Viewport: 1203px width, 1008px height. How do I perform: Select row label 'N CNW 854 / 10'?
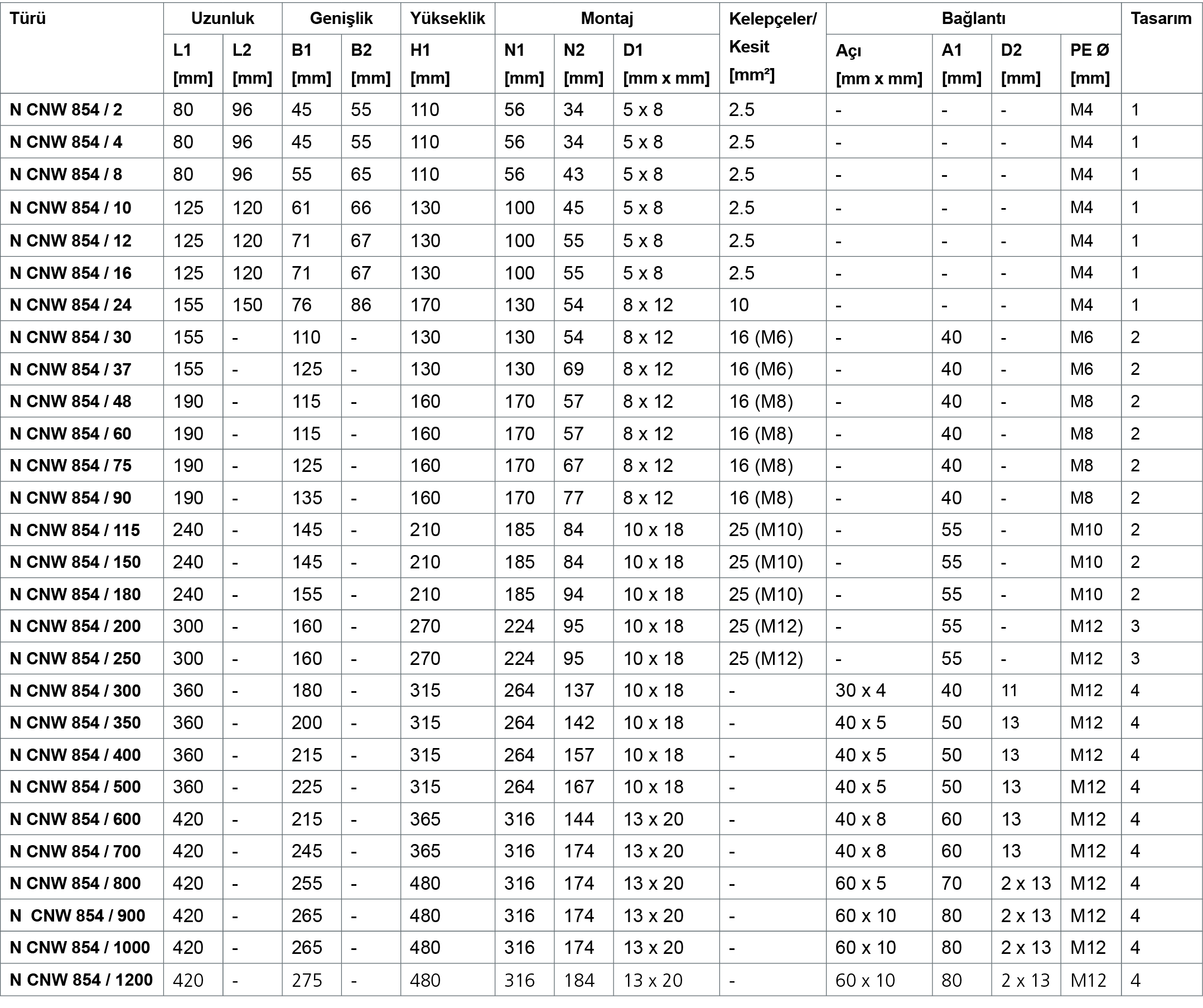[70, 208]
